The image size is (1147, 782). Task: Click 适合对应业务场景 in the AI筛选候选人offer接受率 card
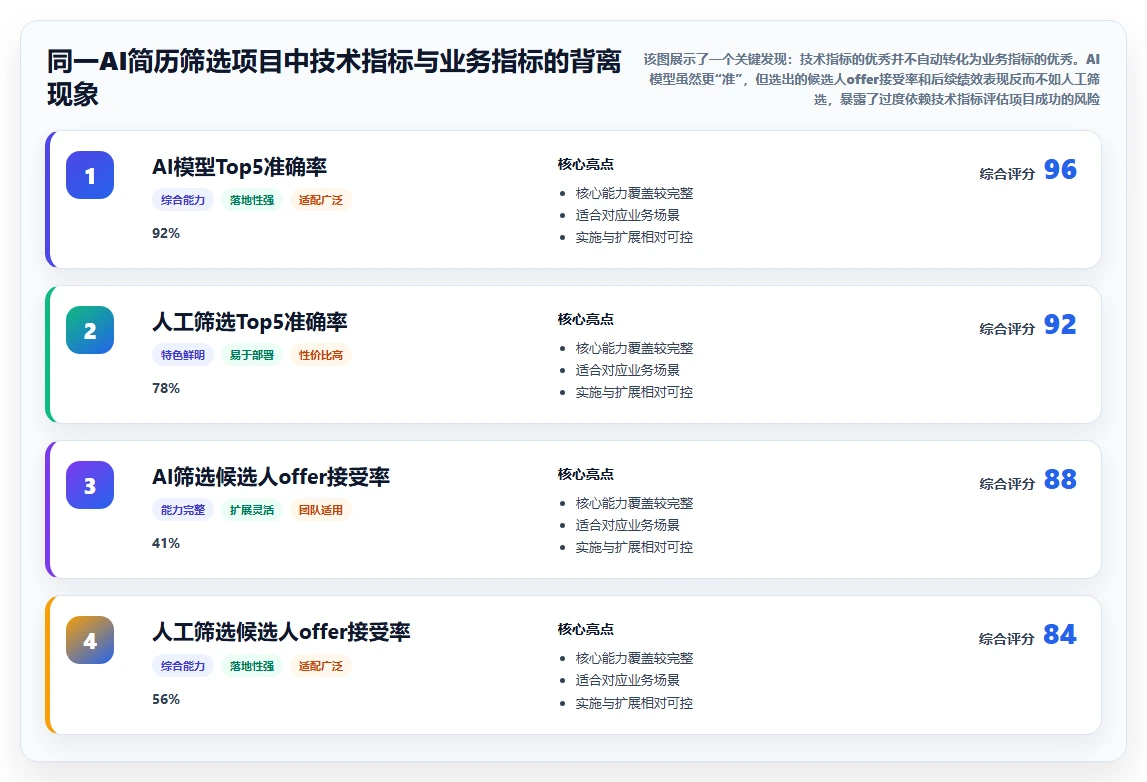628,526
